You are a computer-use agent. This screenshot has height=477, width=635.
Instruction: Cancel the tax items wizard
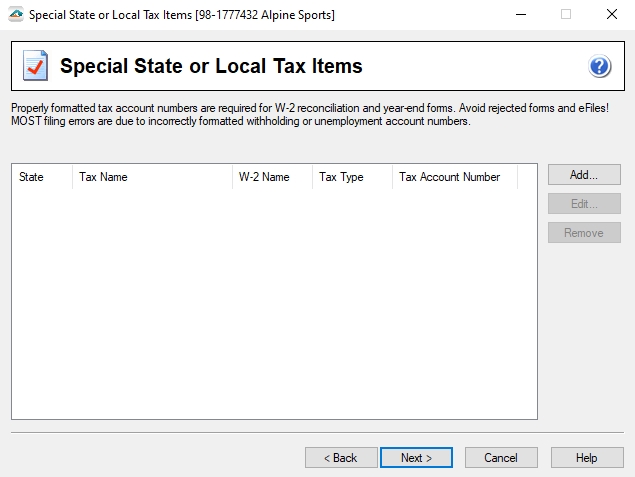coord(501,458)
